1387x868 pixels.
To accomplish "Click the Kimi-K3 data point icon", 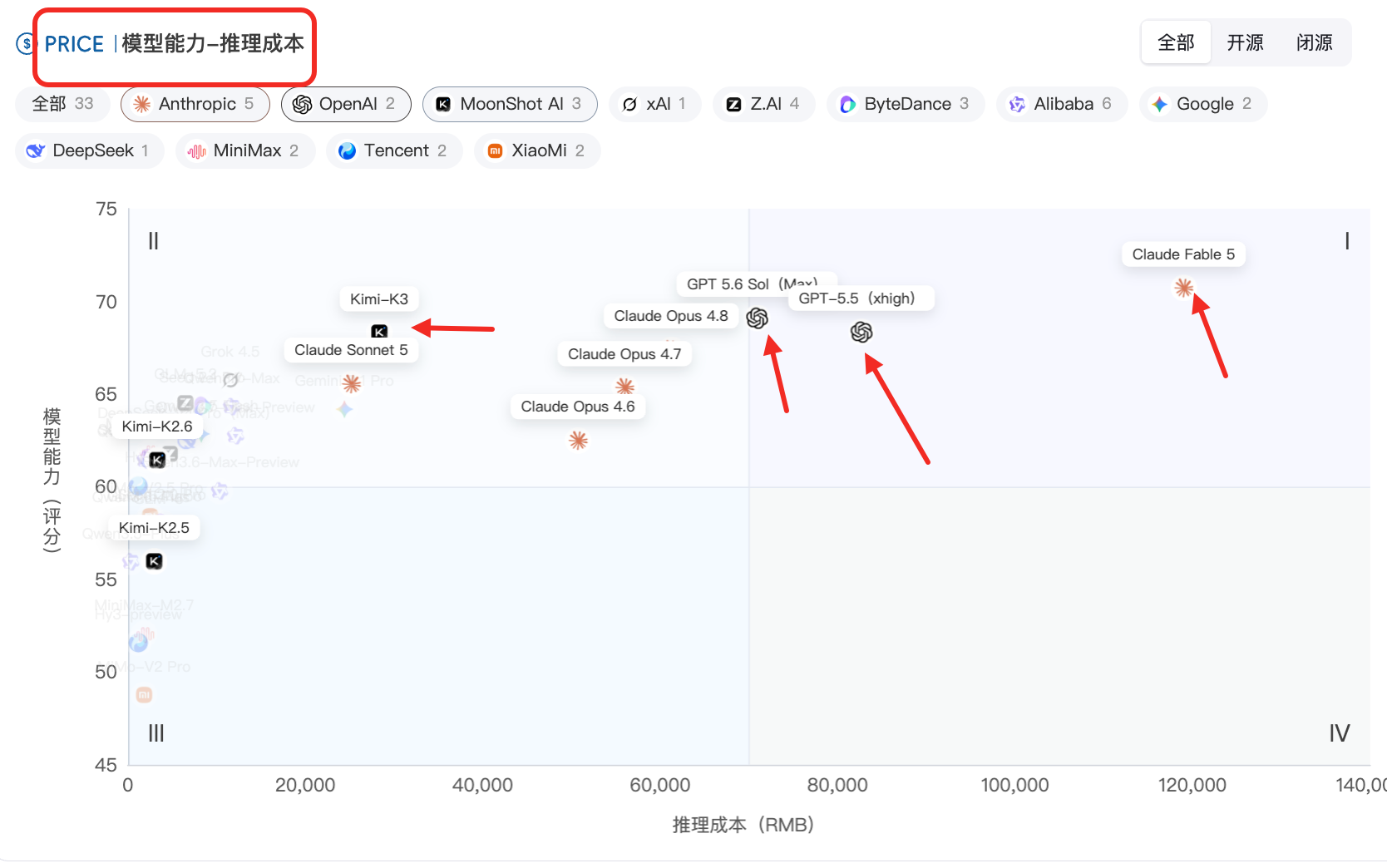I will tap(379, 331).
